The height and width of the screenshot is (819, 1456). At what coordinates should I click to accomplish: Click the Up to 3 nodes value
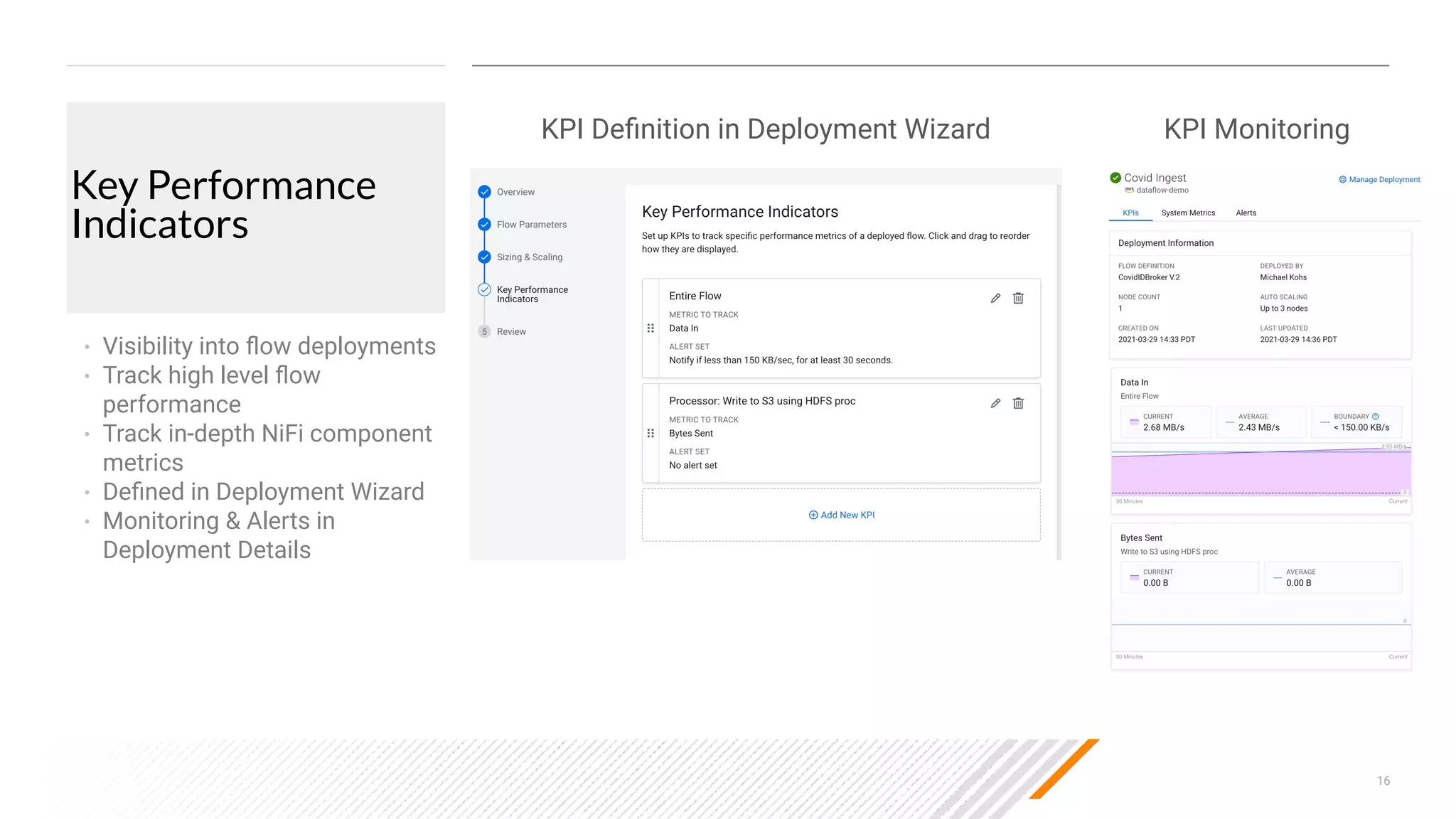[x=1284, y=309]
